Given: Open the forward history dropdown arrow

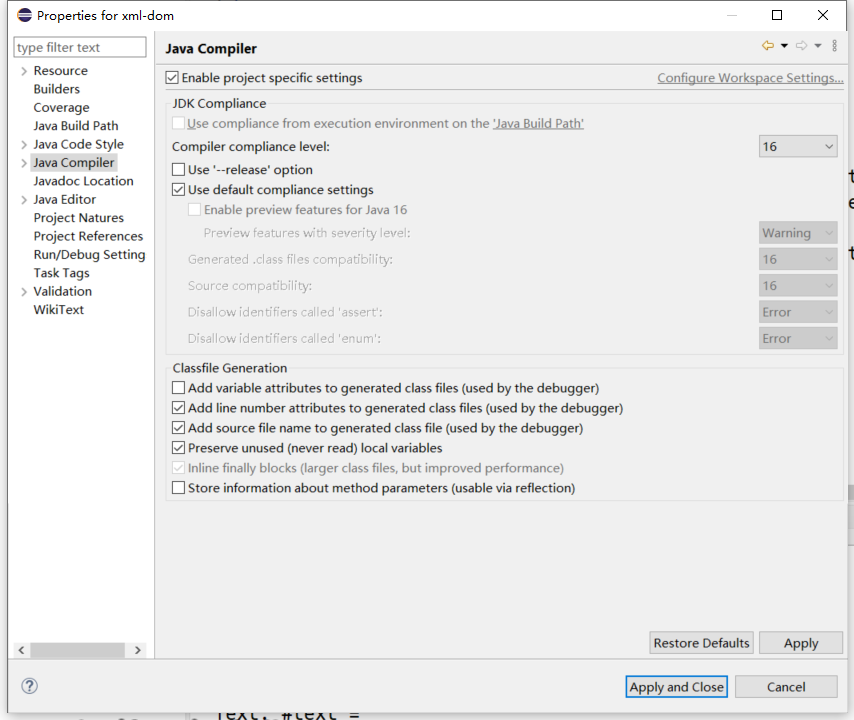Looking at the screenshot, I should (818, 46).
